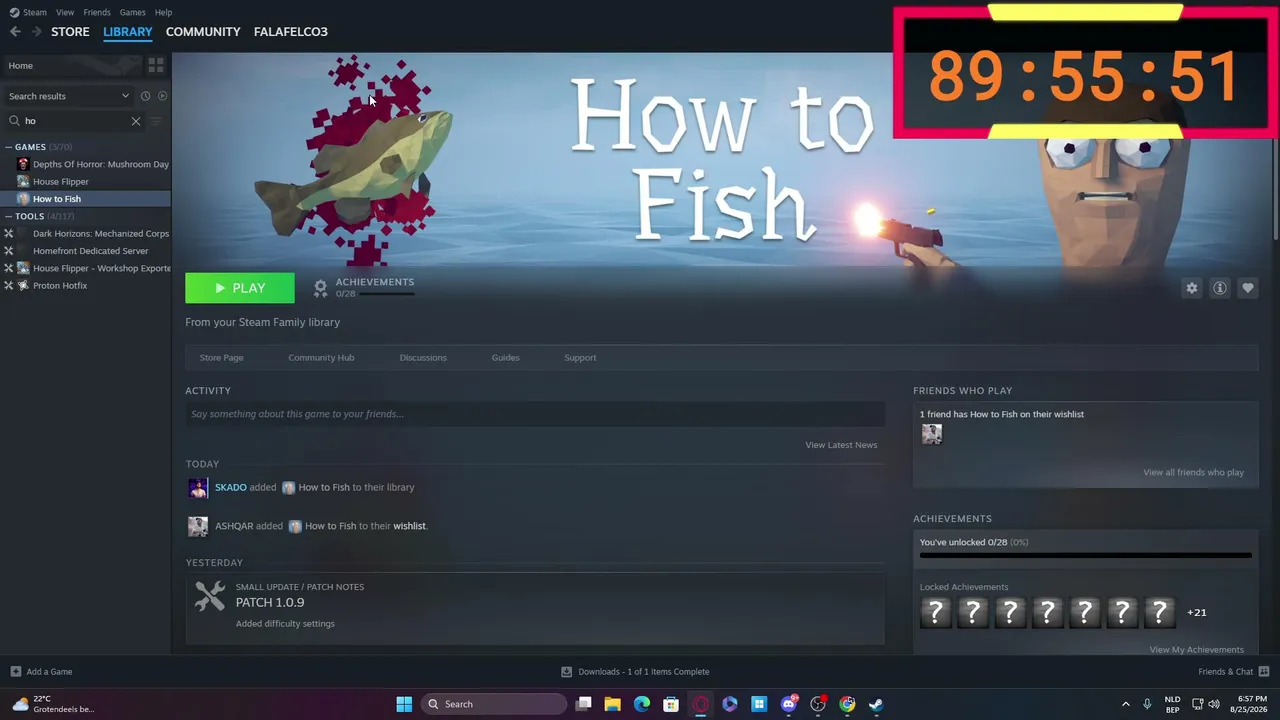1280x720 pixels.
Task: Select House Flipper in the games list
Action: click(60, 182)
